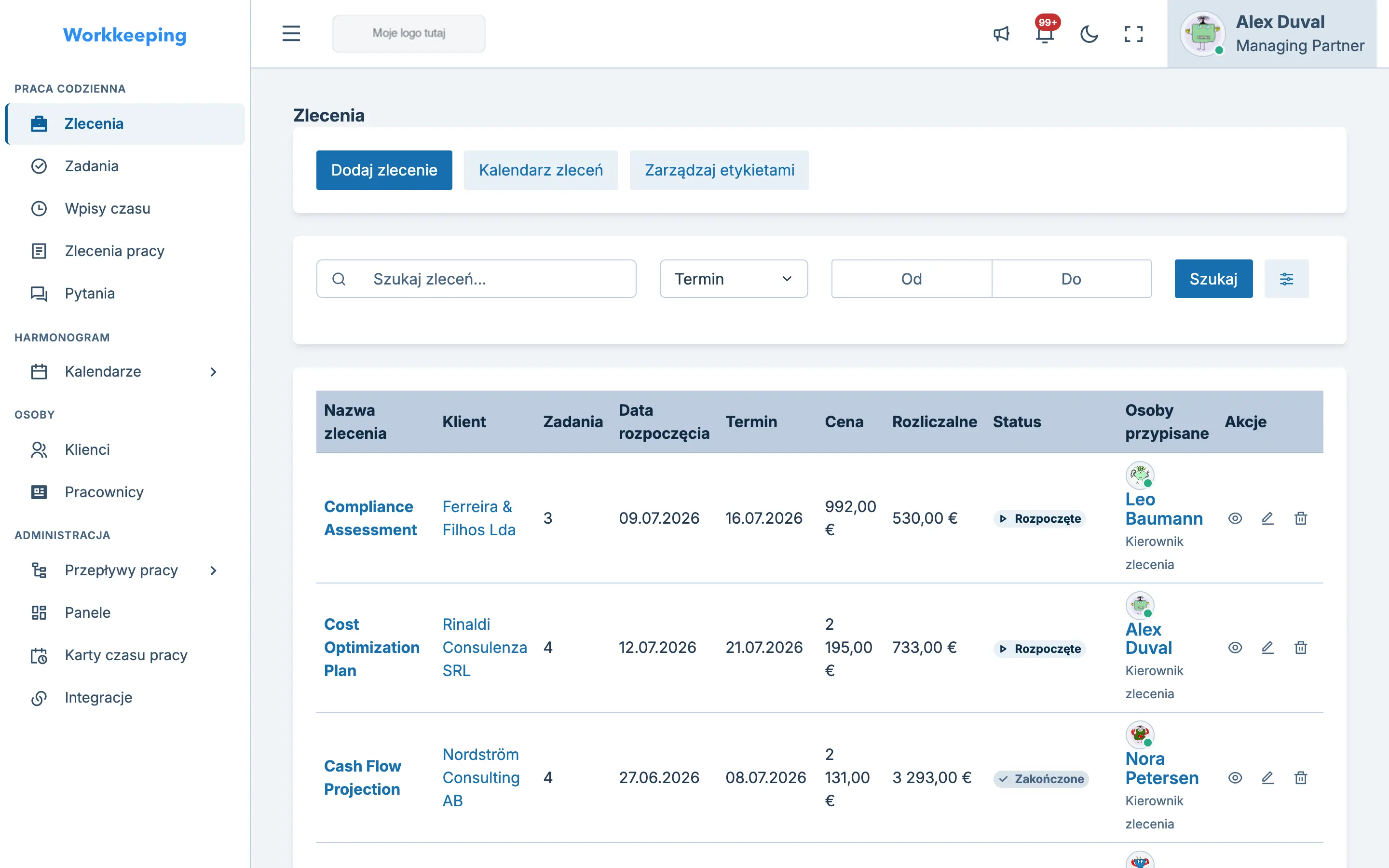The width and height of the screenshot is (1389, 868).
Task: Toggle dark mode moon icon
Action: point(1089,34)
